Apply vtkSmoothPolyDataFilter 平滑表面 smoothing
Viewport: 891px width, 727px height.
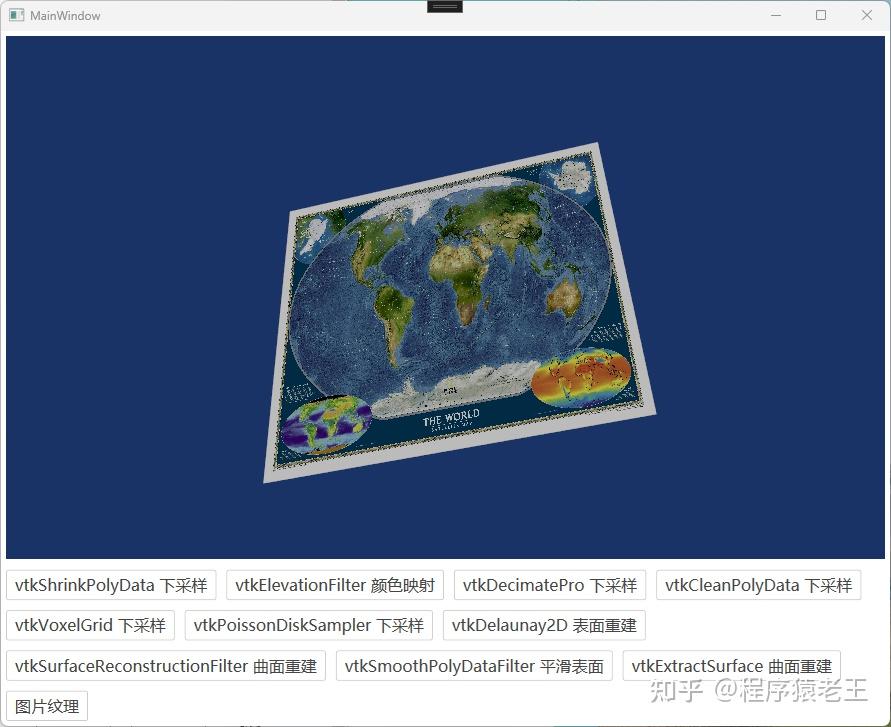(x=475, y=666)
